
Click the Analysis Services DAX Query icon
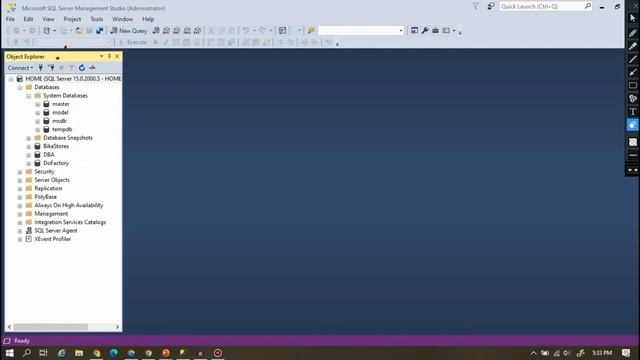197,31
